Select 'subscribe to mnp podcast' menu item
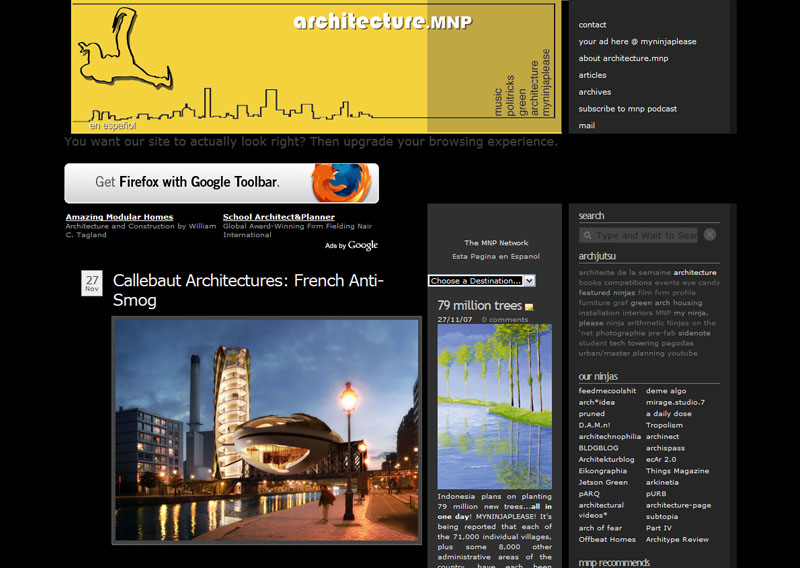This screenshot has height=568, width=800. click(x=627, y=109)
